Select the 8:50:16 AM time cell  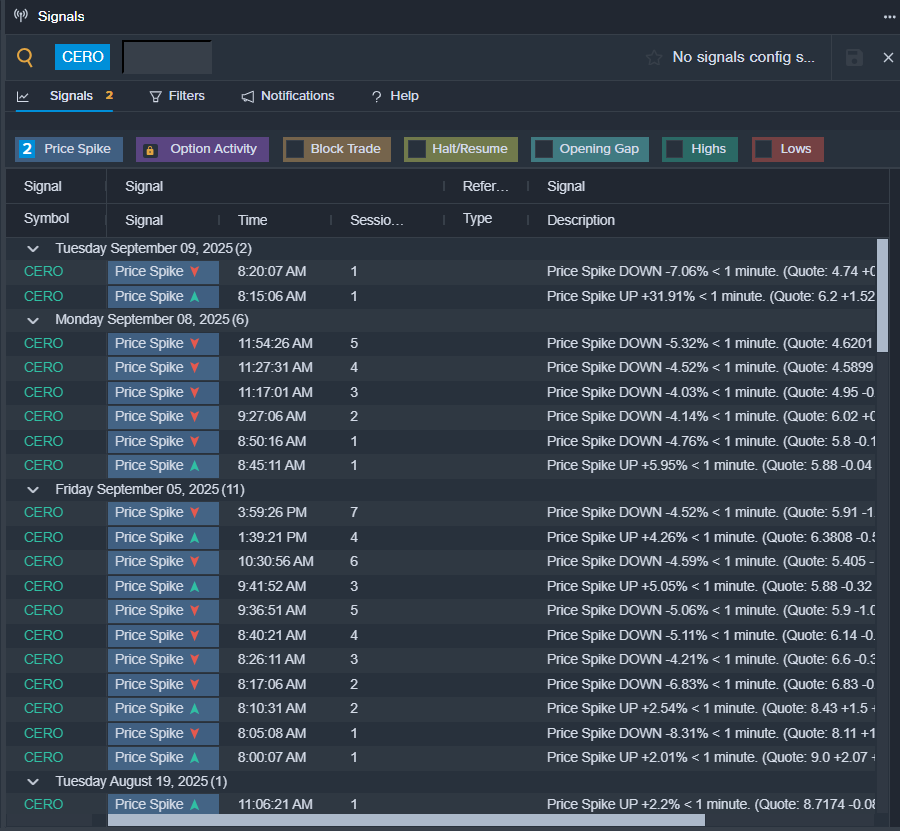[x=272, y=441]
